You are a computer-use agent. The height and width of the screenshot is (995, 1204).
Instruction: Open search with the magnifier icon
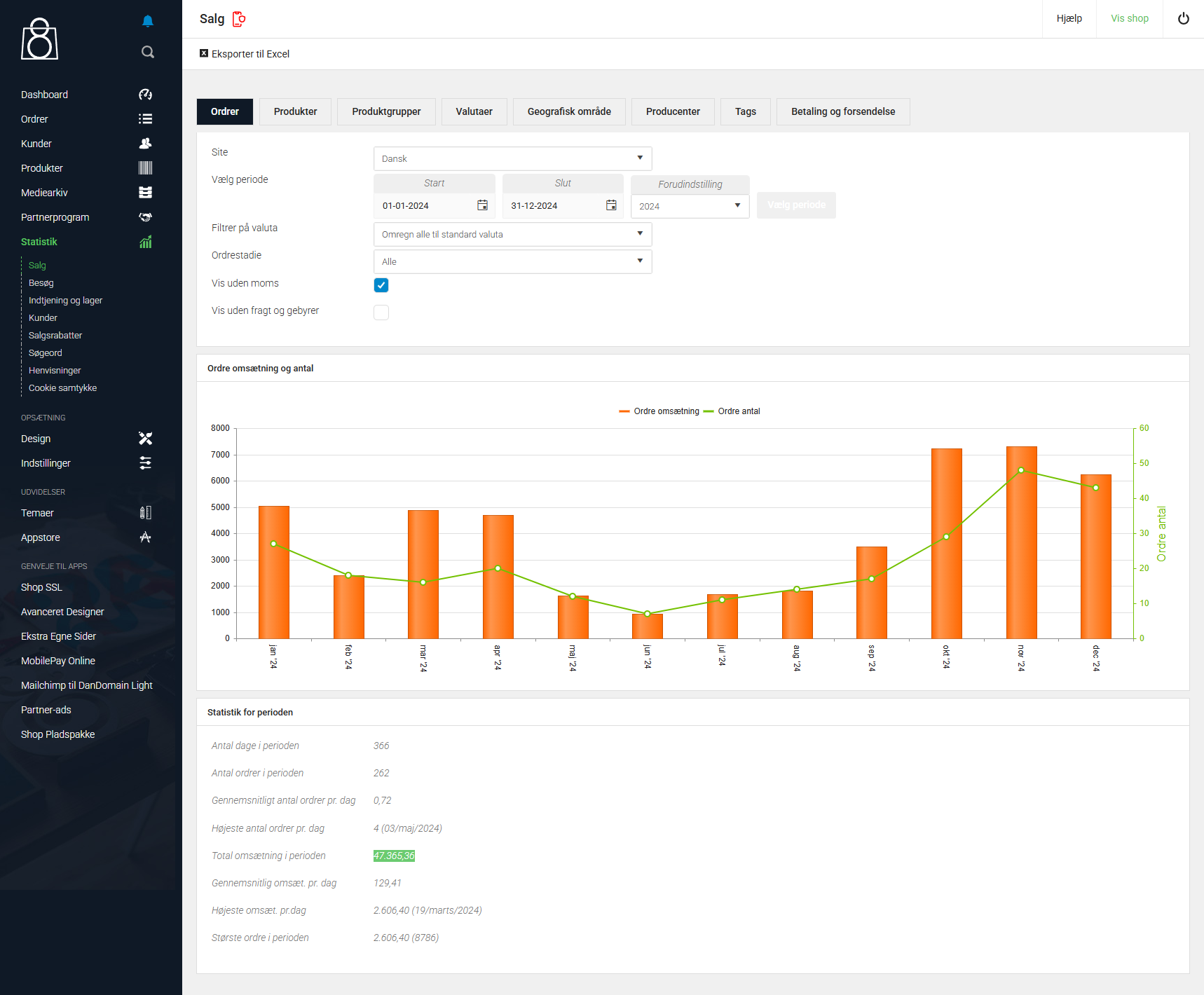pos(147,52)
